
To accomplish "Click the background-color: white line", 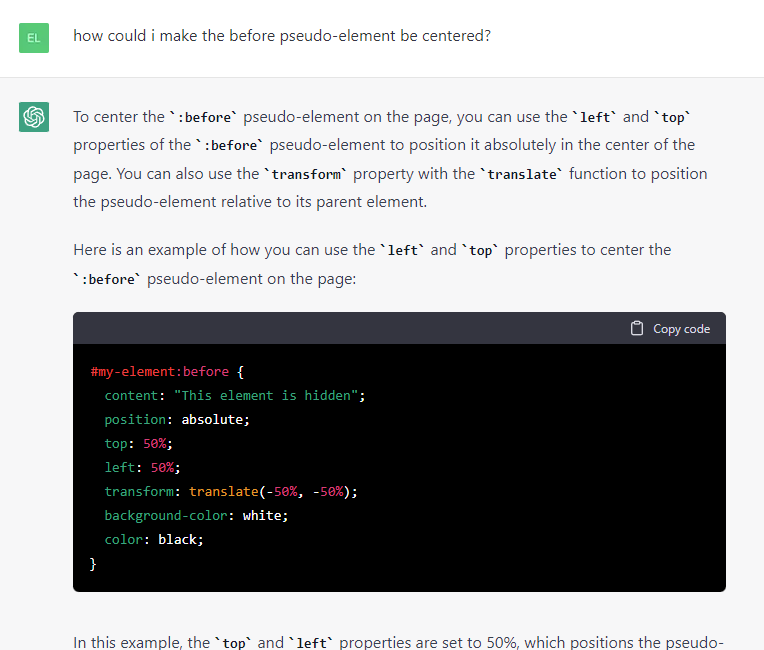I will [x=196, y=516].
